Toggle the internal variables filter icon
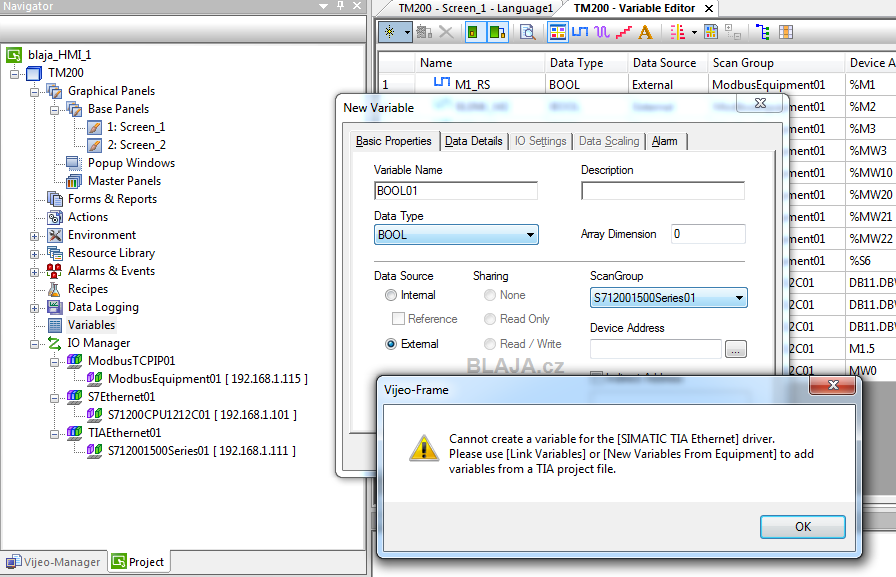This screenshot has width=896, height=577. [473, 32]
